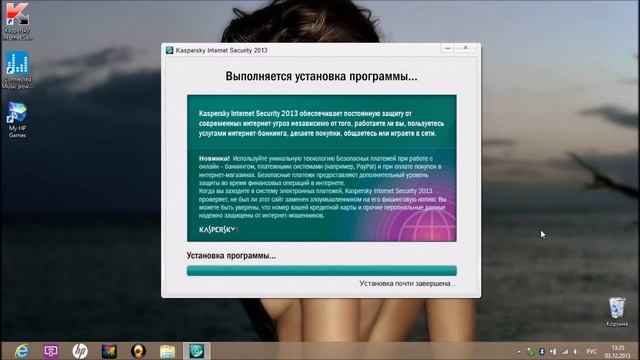Image resolution: width=640 pixels, height=360 pixels.
Task: Show hidden system tray icons arrow
Action: [x=519, y=351]
